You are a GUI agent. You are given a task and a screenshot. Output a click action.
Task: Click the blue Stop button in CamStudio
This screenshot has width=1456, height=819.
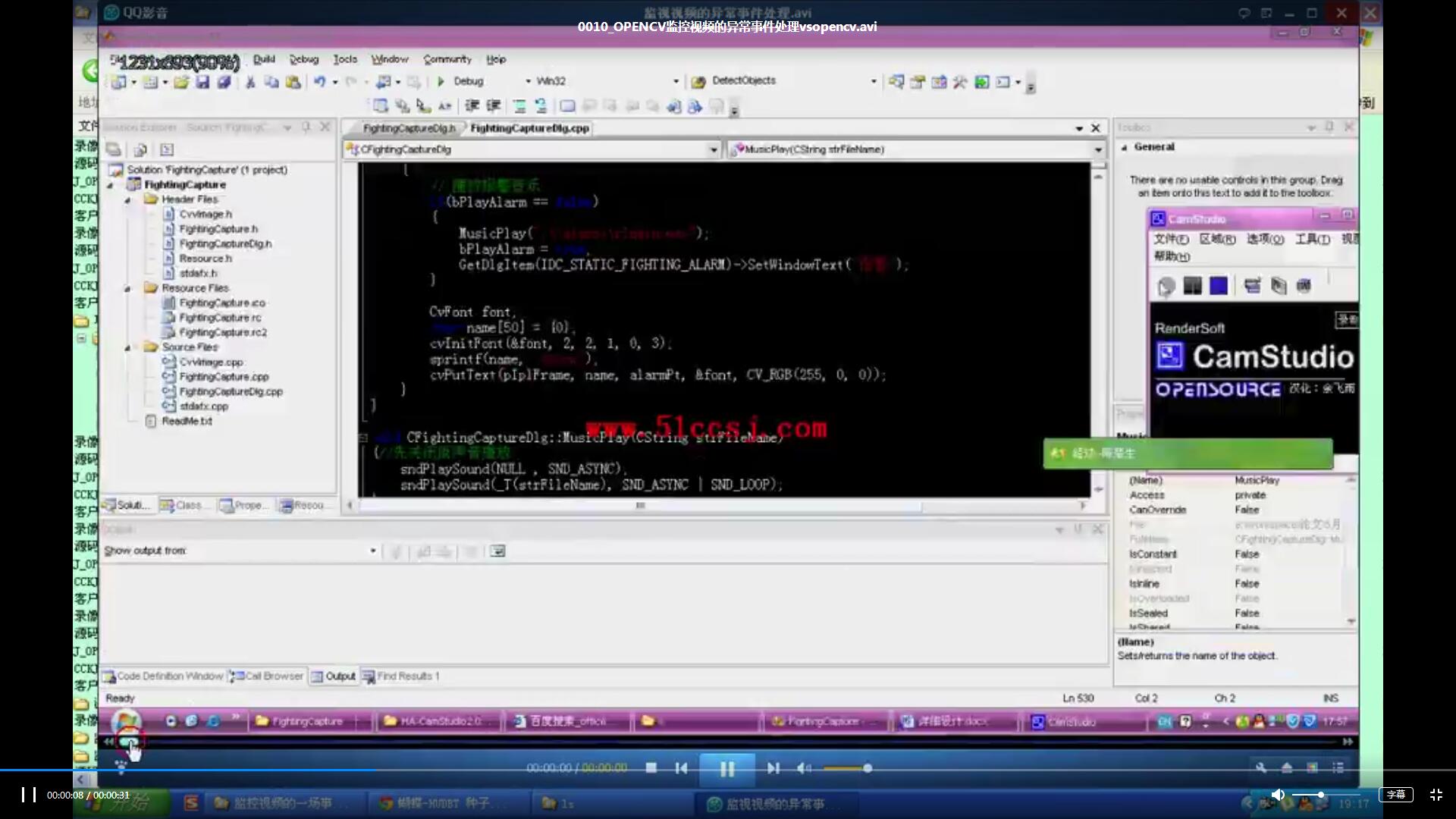1219,285
